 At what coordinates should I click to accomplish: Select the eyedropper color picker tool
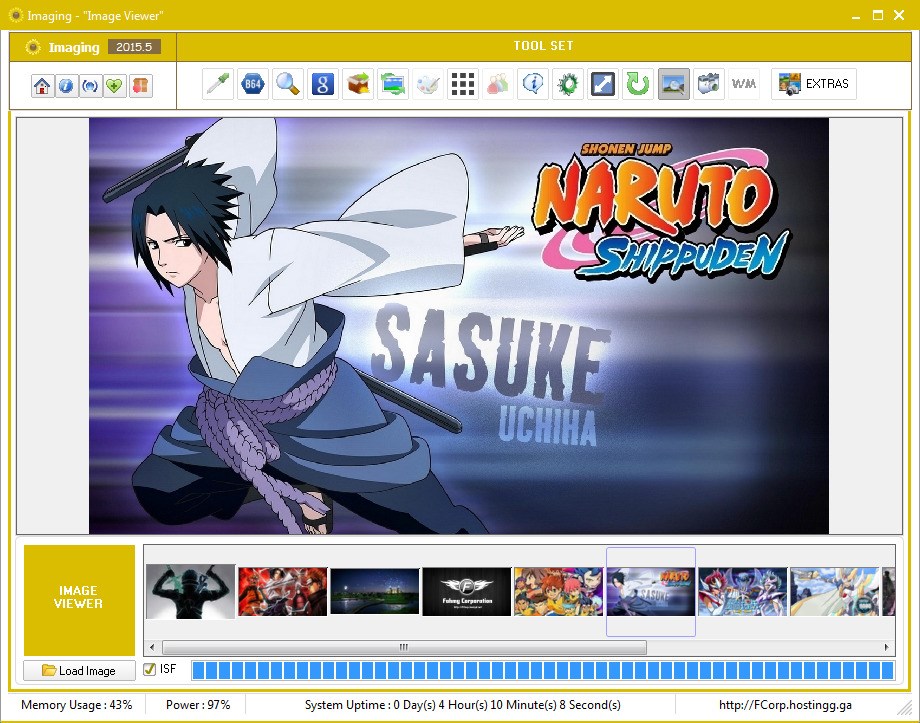pos(218,84)
